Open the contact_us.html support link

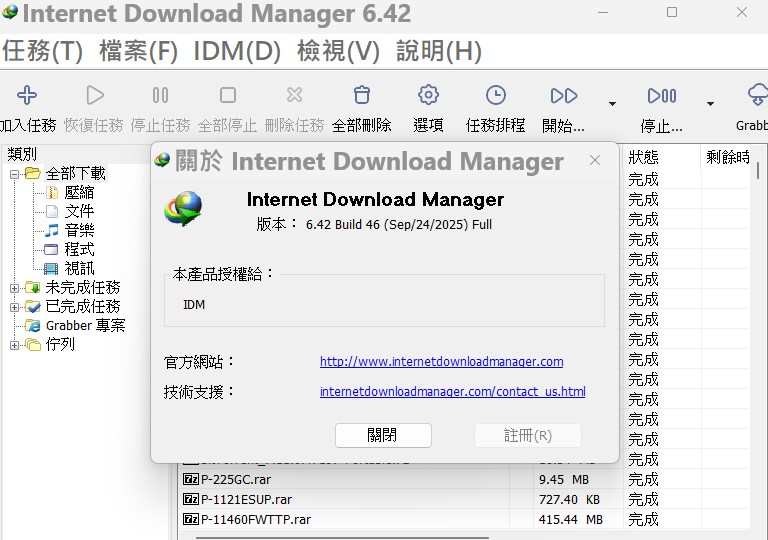click(x=452, y=392)
